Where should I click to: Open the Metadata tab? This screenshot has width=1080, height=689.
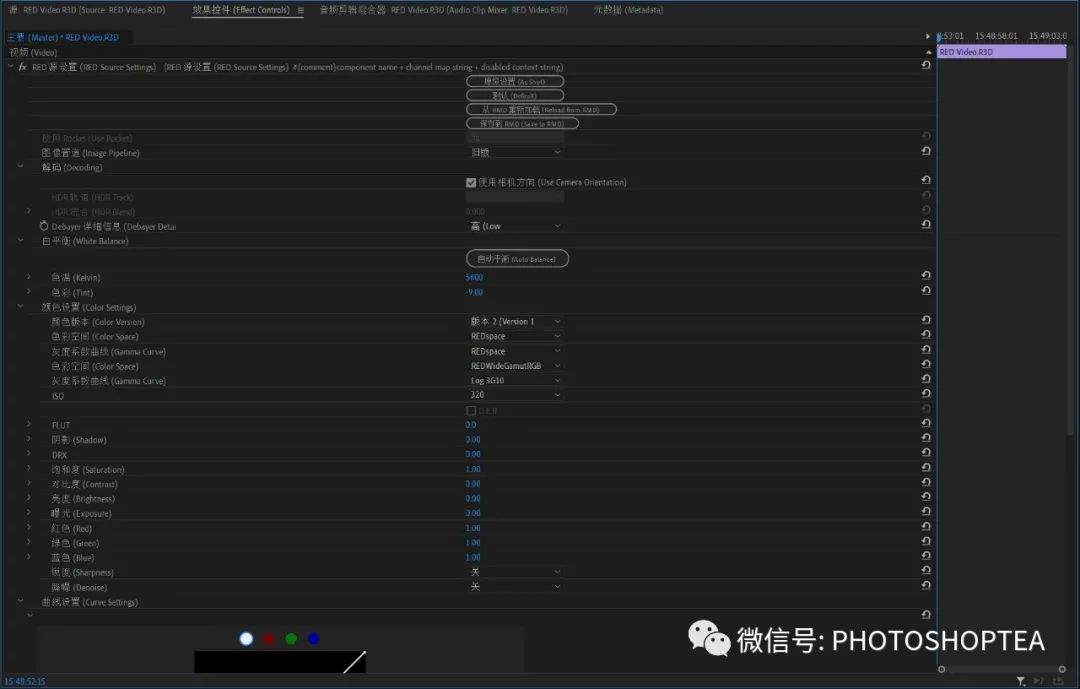click(x=628, y=10)
